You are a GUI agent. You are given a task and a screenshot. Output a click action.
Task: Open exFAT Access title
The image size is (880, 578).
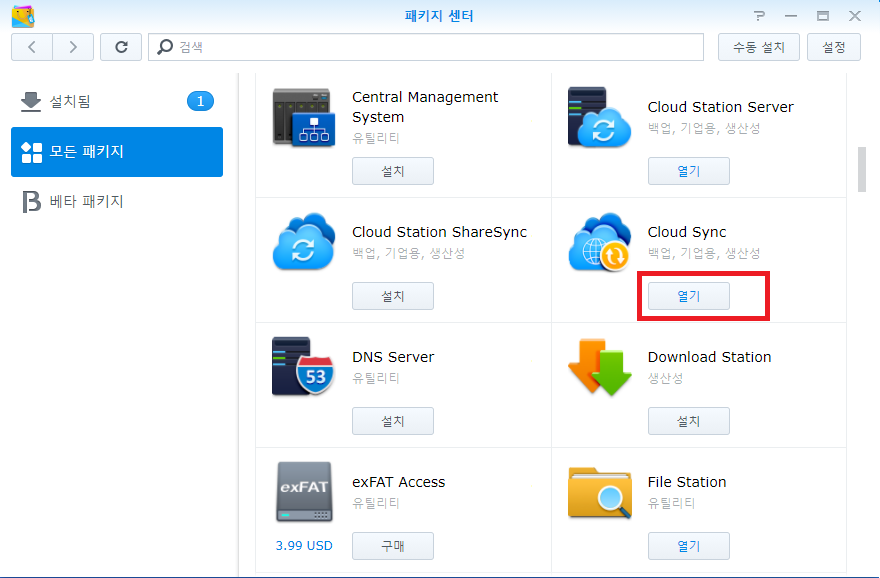pyautogui.click(x=398, y=483)
